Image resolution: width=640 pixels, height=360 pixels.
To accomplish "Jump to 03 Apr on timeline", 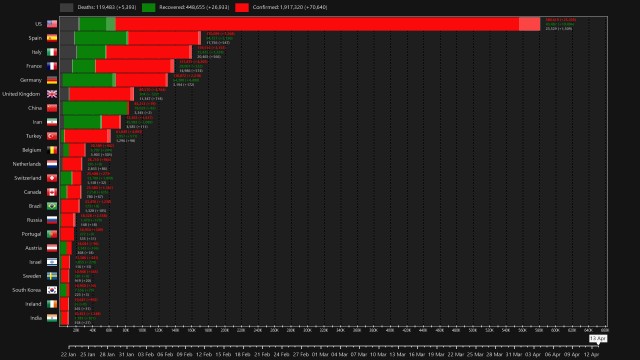I will tap(533, 354).
